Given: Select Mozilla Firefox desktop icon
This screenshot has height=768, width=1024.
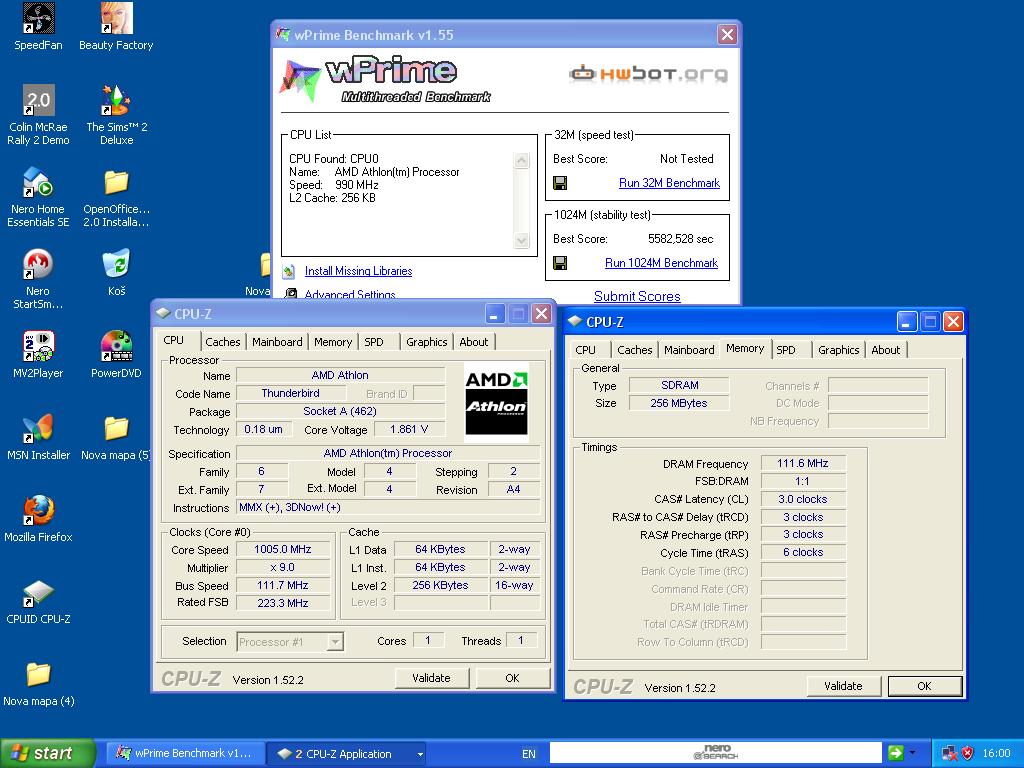Looking at the screenshot, I should [38, 519].
